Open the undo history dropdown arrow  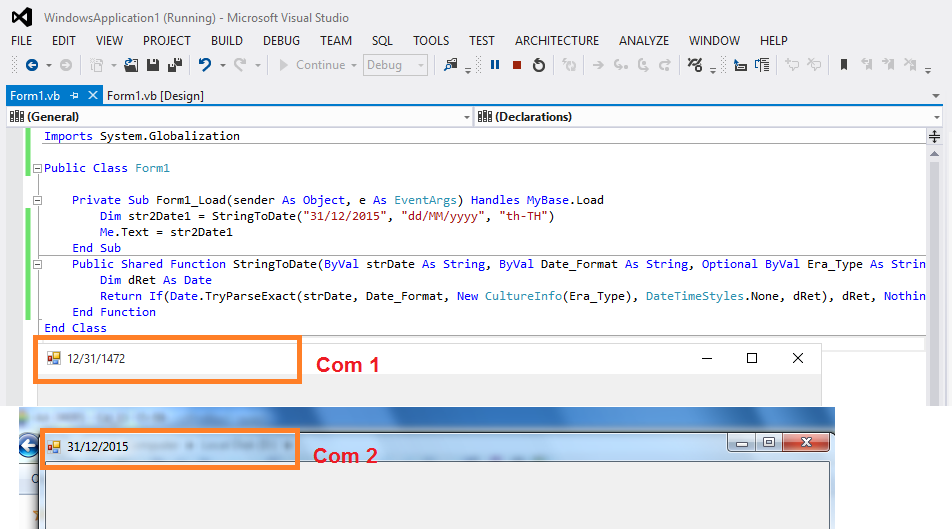[x=223, y=65]
